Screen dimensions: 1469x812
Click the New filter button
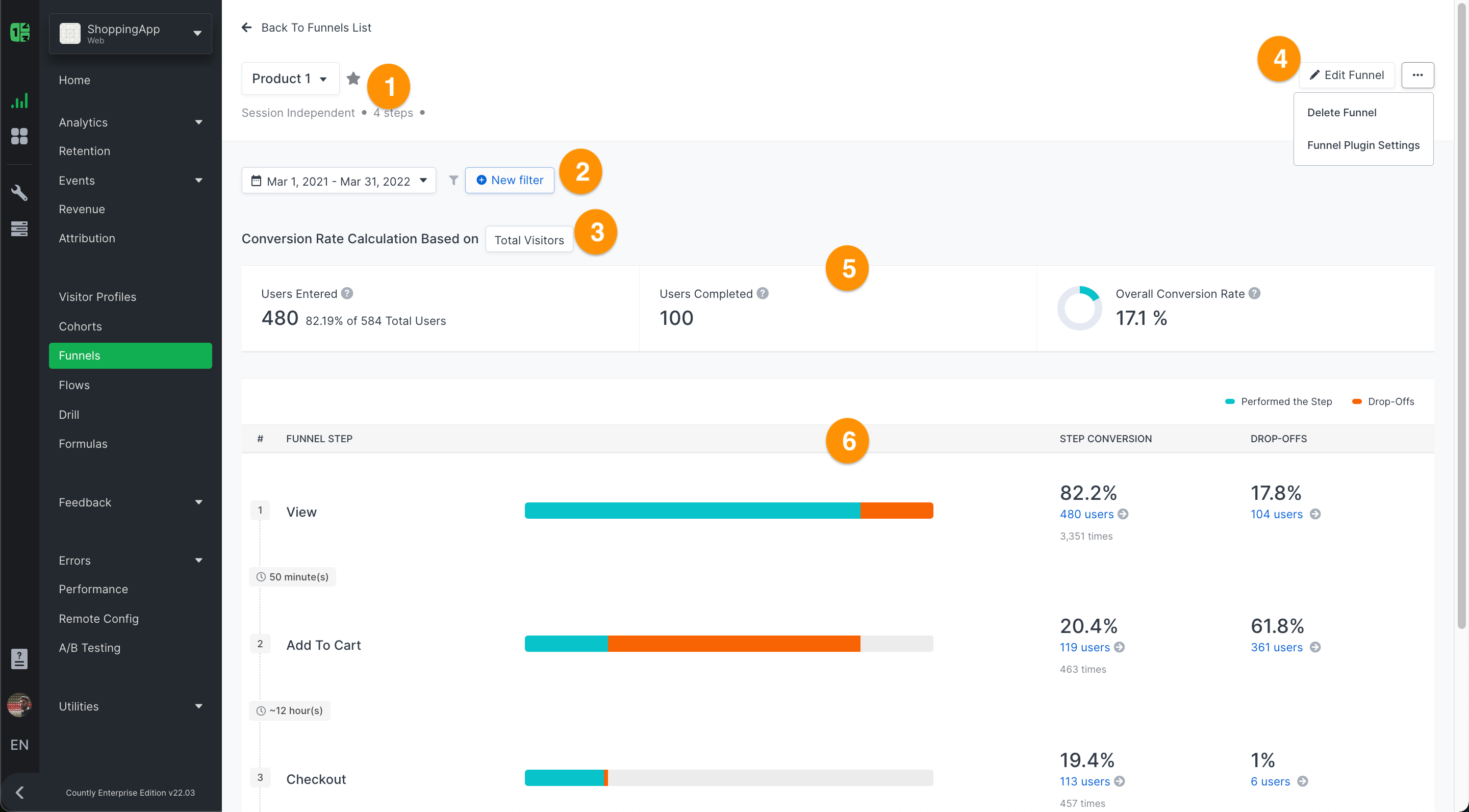click(x=509, y=180)
